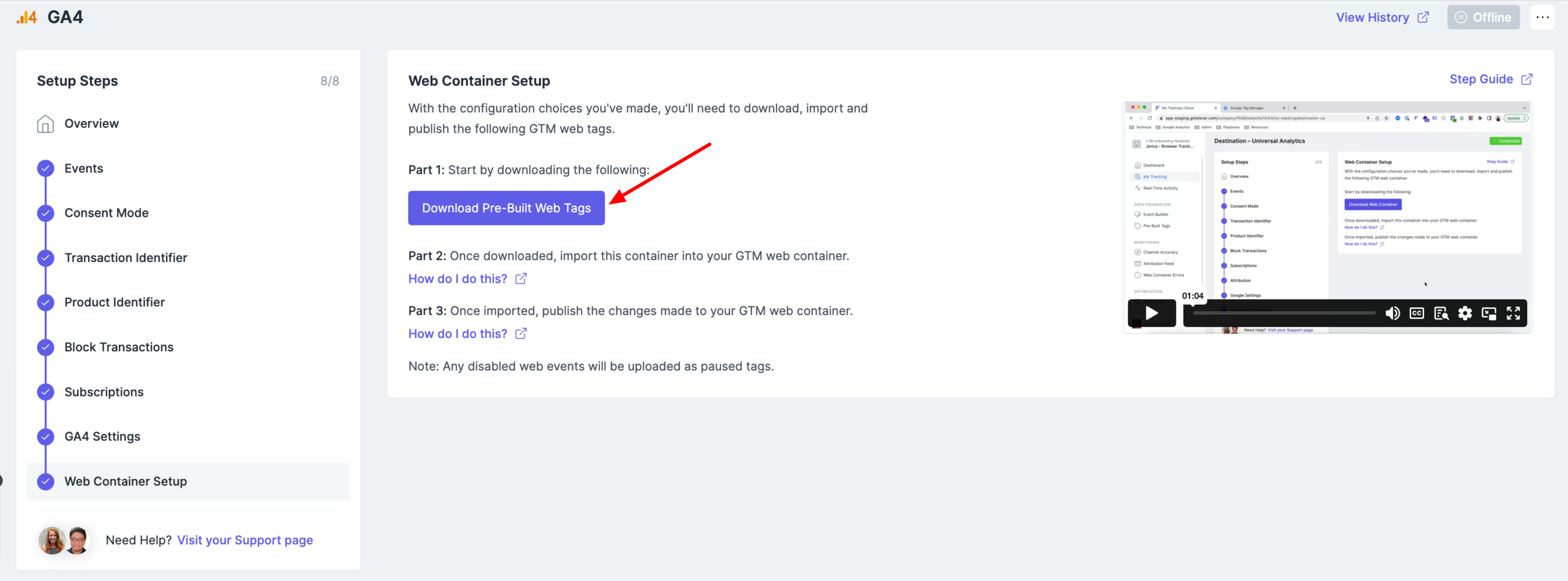The image size is (1568, 581).
Task: Toggle the Offline status button
Action: [1483, 17]
